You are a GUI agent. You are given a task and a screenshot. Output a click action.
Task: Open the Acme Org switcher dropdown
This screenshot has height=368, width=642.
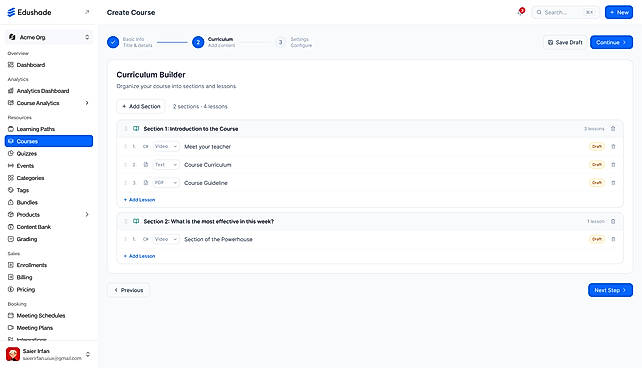point(49,37)
